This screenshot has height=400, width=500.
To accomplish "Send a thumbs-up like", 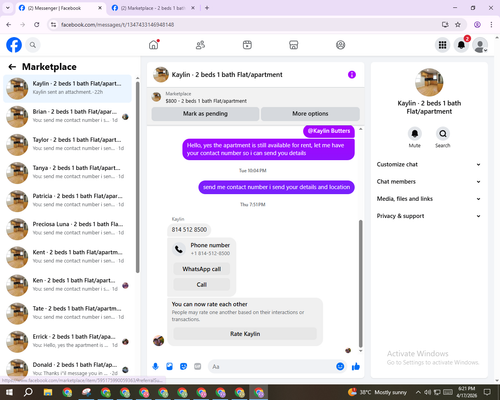I will (x=356, y=367).
